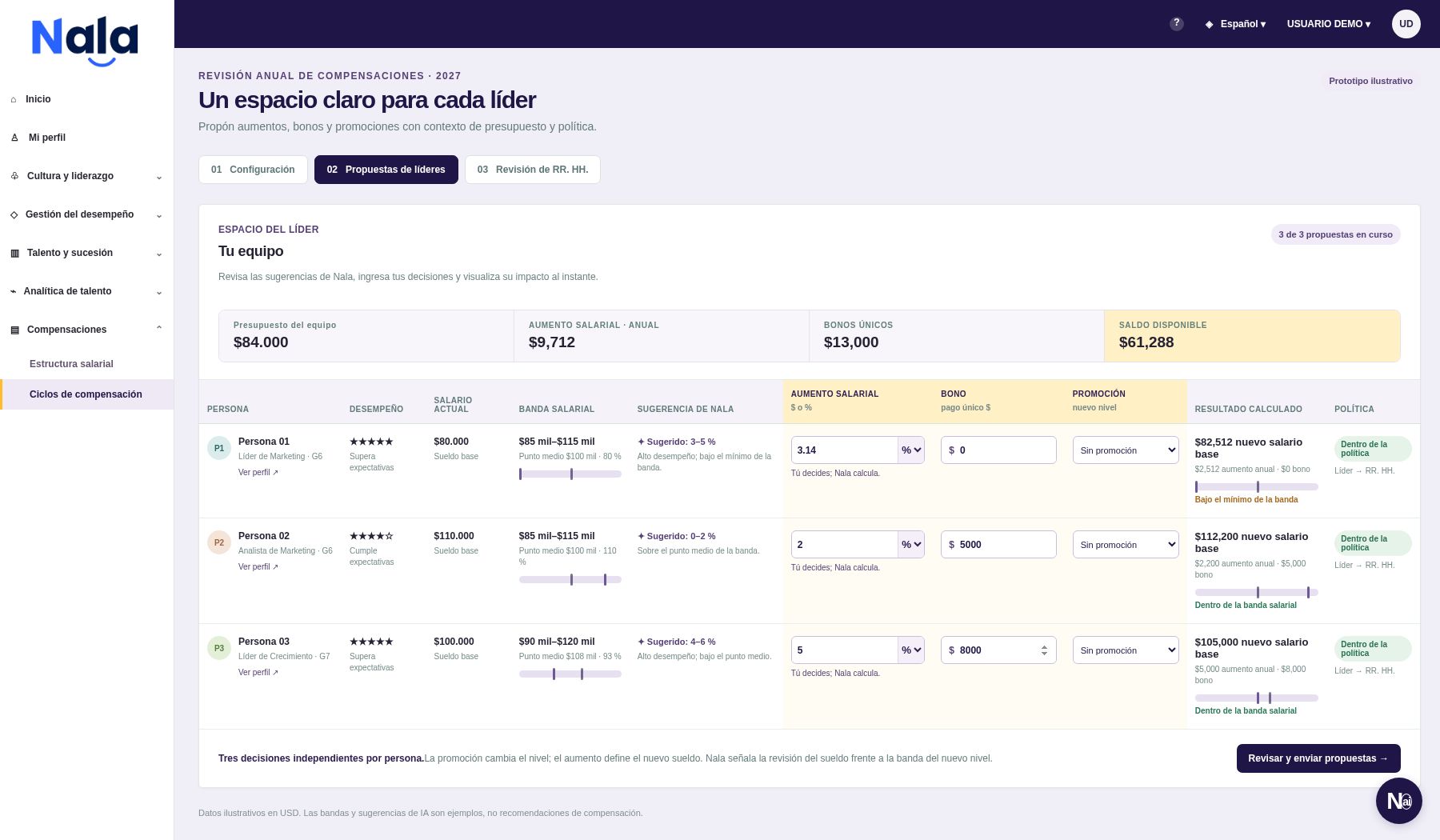
Task: Click Persona 03 calculated result band bar
Action: 1256,698
